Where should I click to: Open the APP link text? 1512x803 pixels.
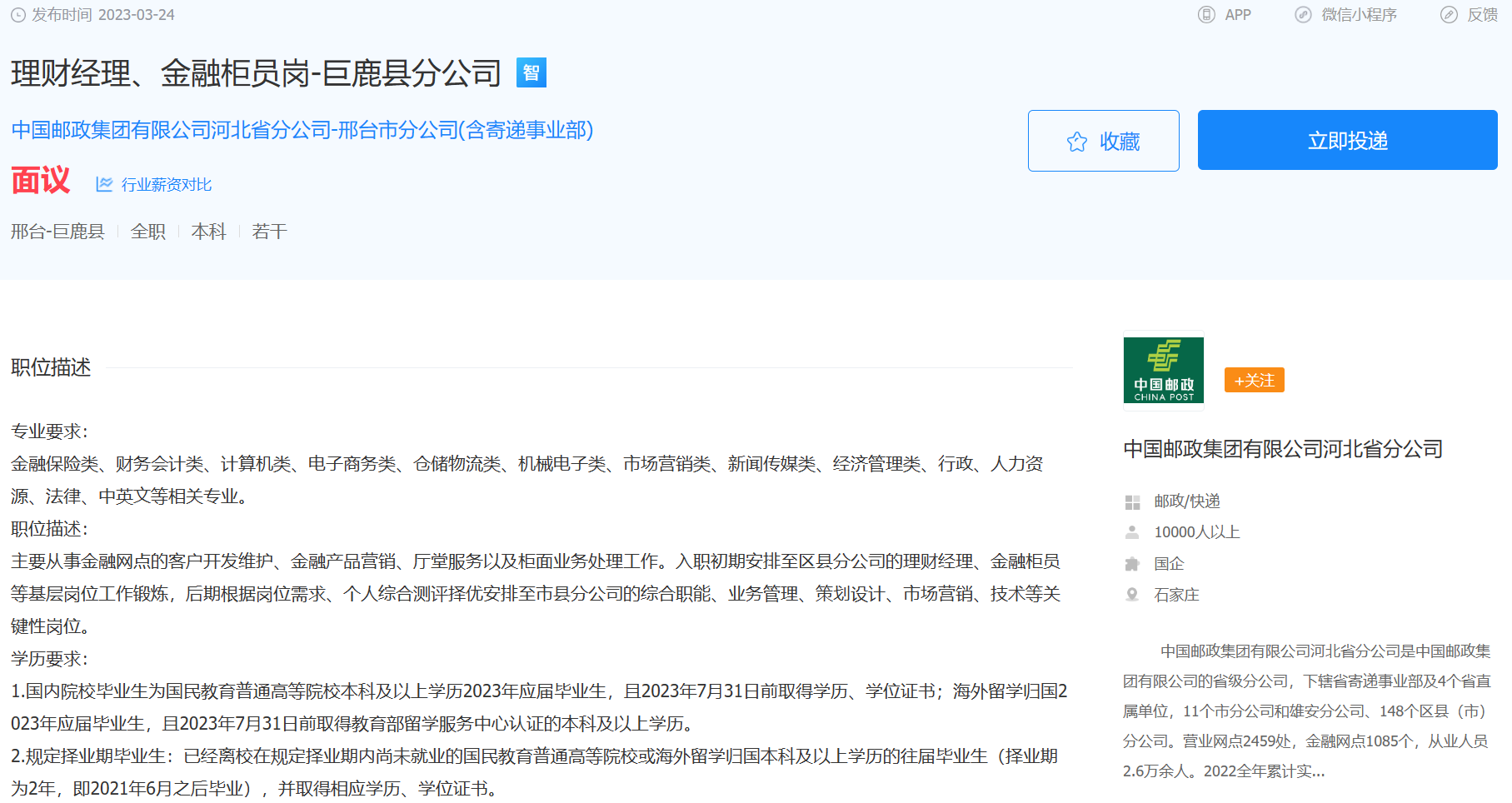click(1238, 15)
